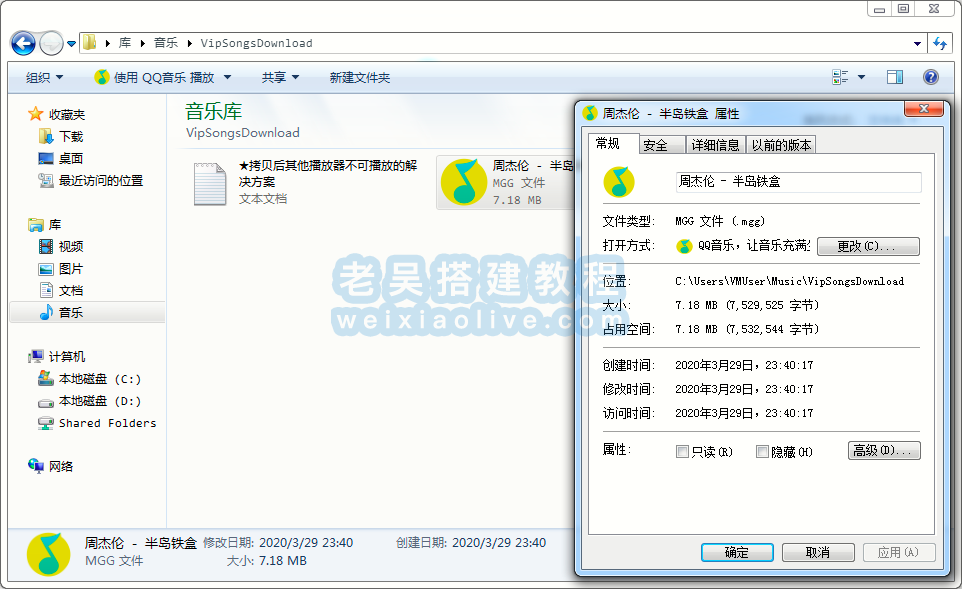Toggle the preview pane icon
The height and width of the screenshot is (589, 962).
click(895, 77)
